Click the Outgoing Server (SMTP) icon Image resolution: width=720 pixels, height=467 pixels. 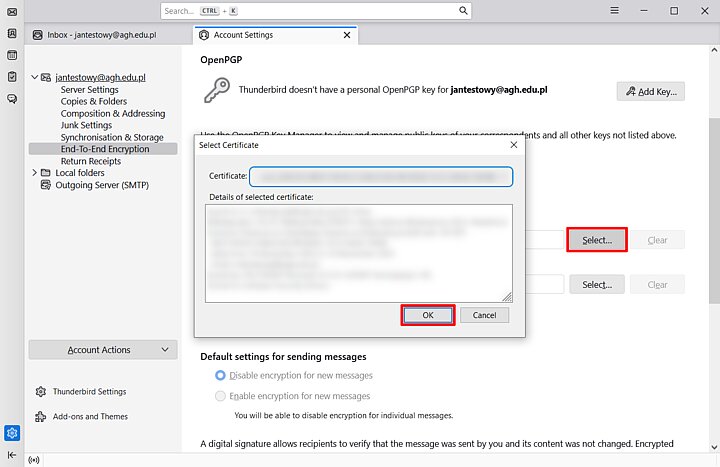tap(46, 185)
